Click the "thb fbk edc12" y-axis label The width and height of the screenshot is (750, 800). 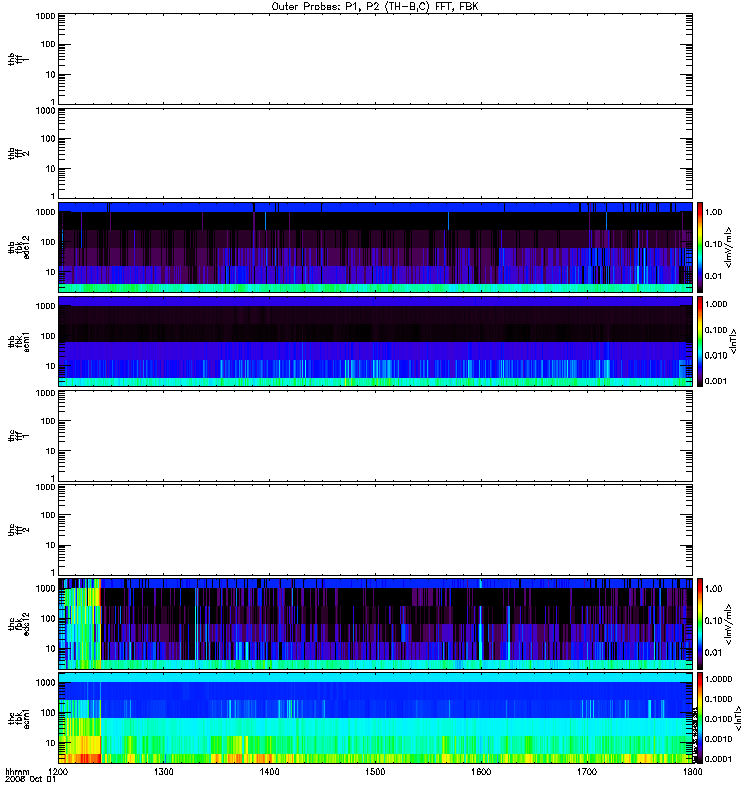click(19, 247)
